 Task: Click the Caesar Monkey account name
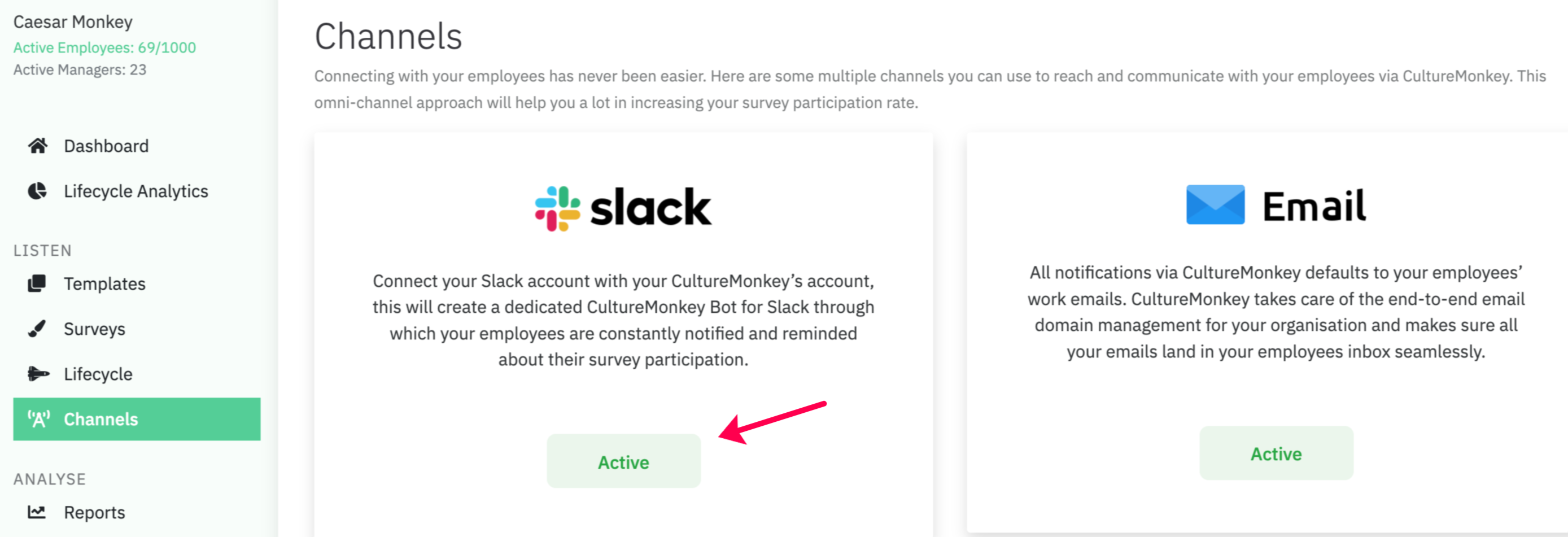(73, 22)
